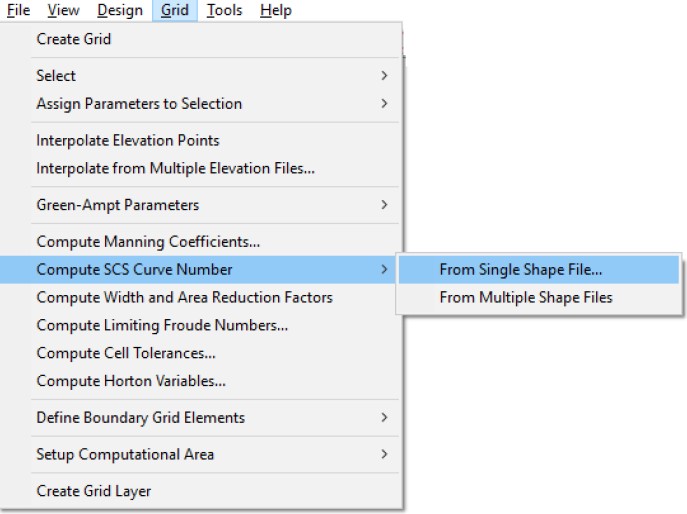Open the Design menu
Viewport: 687px width, 514px height.
(119, 10)
